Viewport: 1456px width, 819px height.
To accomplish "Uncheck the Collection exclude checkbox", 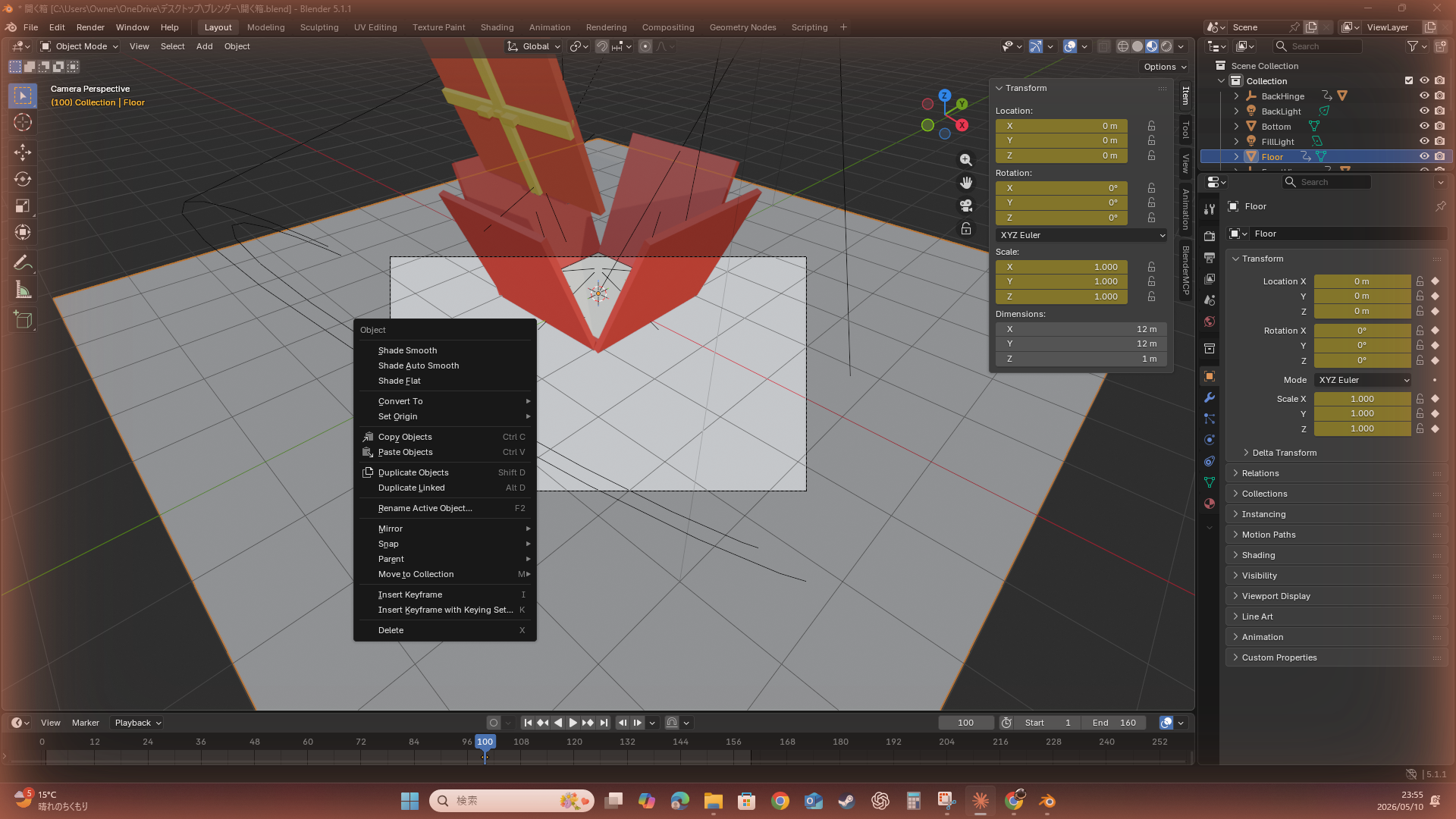I will point(1409,81).
